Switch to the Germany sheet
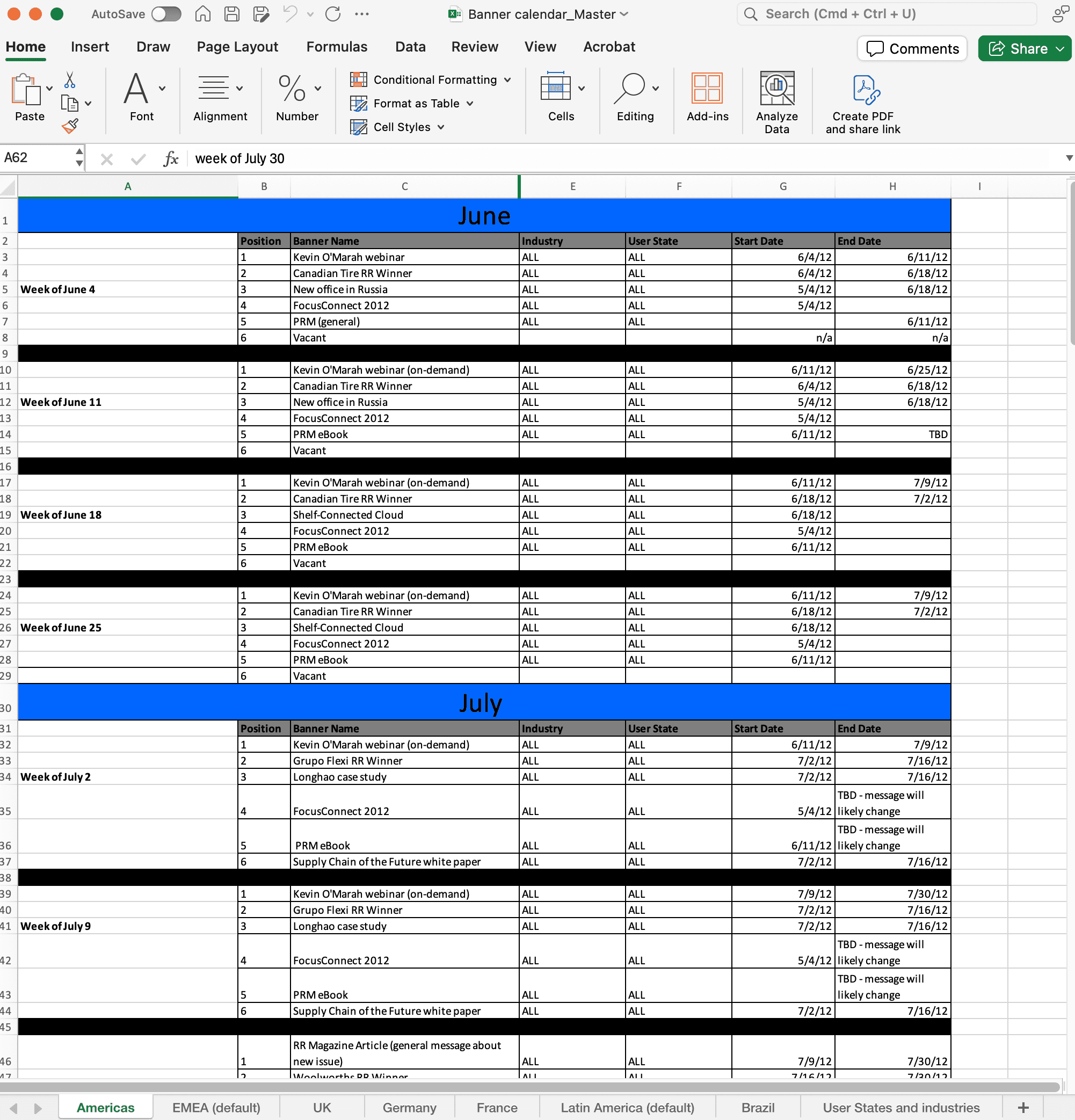 (x=409, y=1108)
